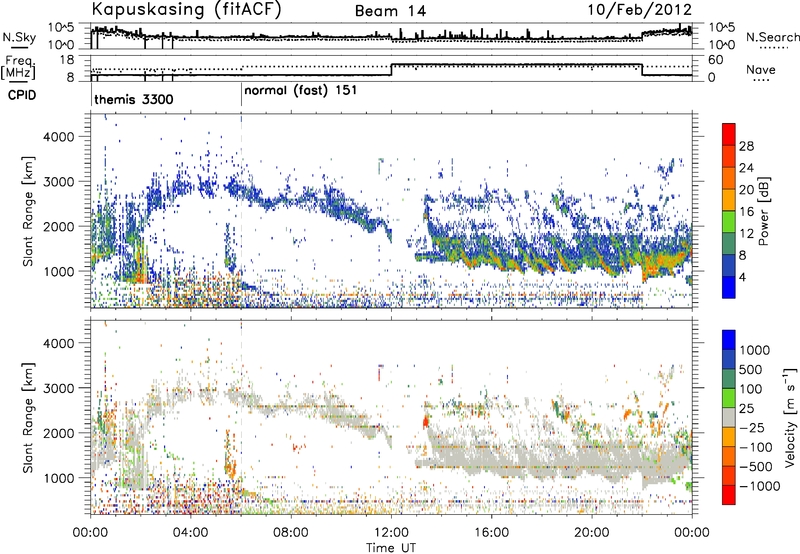Screen dimensions: 800x554
Task: Pick the red top segment of Power colorbar
Action: [x=729, y=134]
